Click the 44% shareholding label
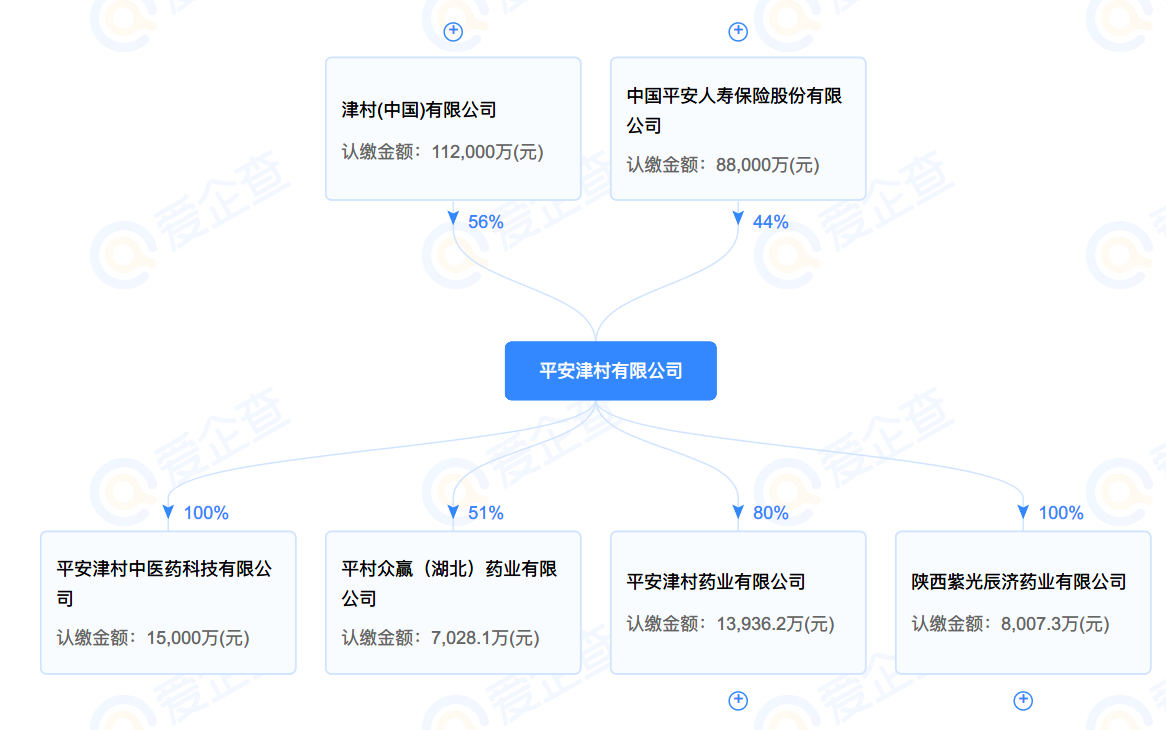 [770, 222]
